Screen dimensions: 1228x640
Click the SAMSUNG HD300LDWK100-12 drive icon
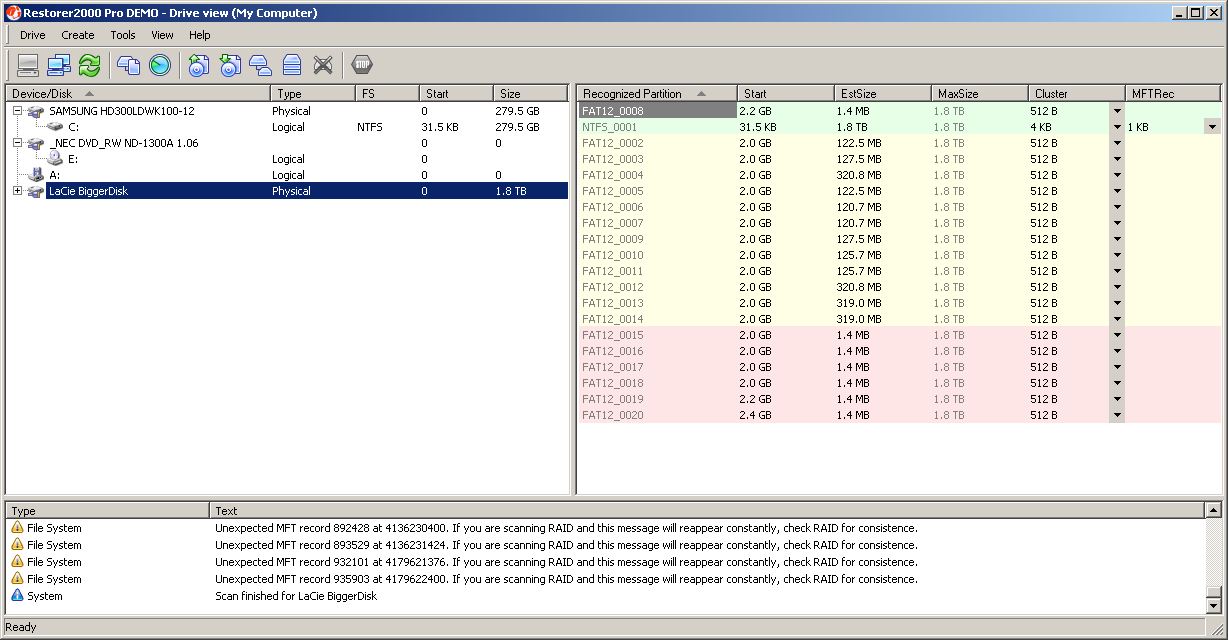tap(36, 111)
